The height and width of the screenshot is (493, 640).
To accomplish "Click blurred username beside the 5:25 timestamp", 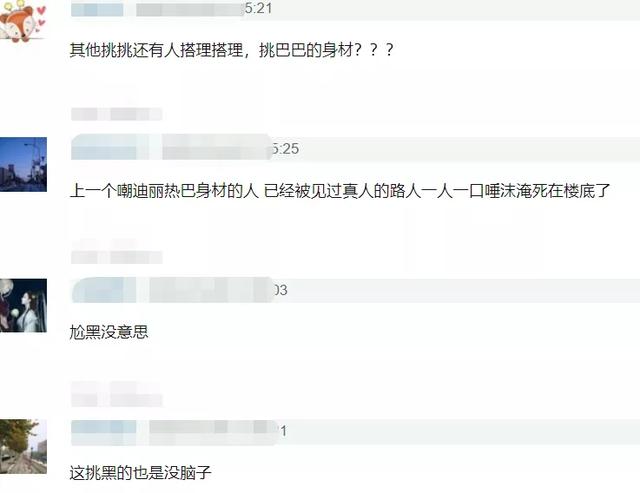I will coord(171,147).
